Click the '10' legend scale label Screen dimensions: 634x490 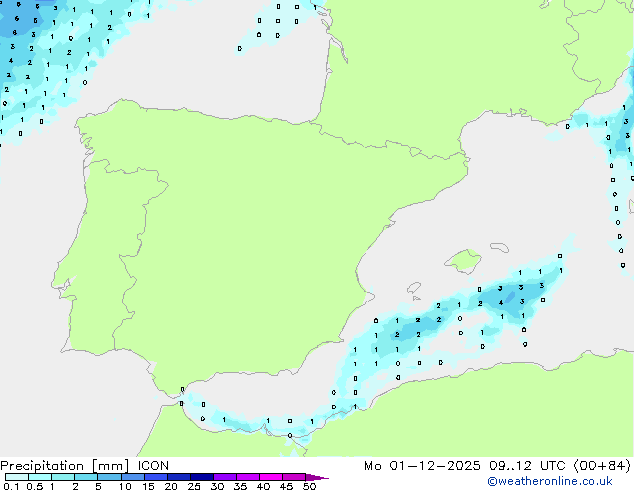click(x=125, y=486)
